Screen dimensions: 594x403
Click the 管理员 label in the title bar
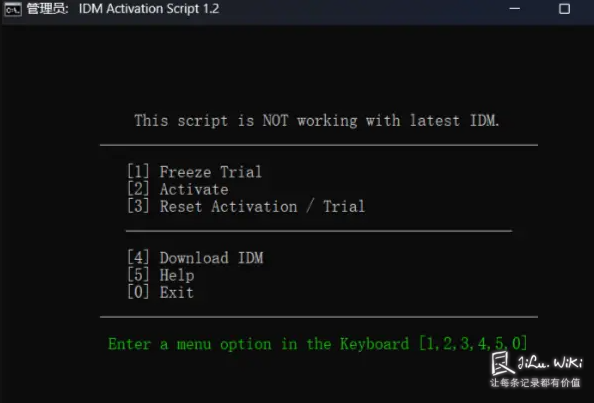point(47,9)
